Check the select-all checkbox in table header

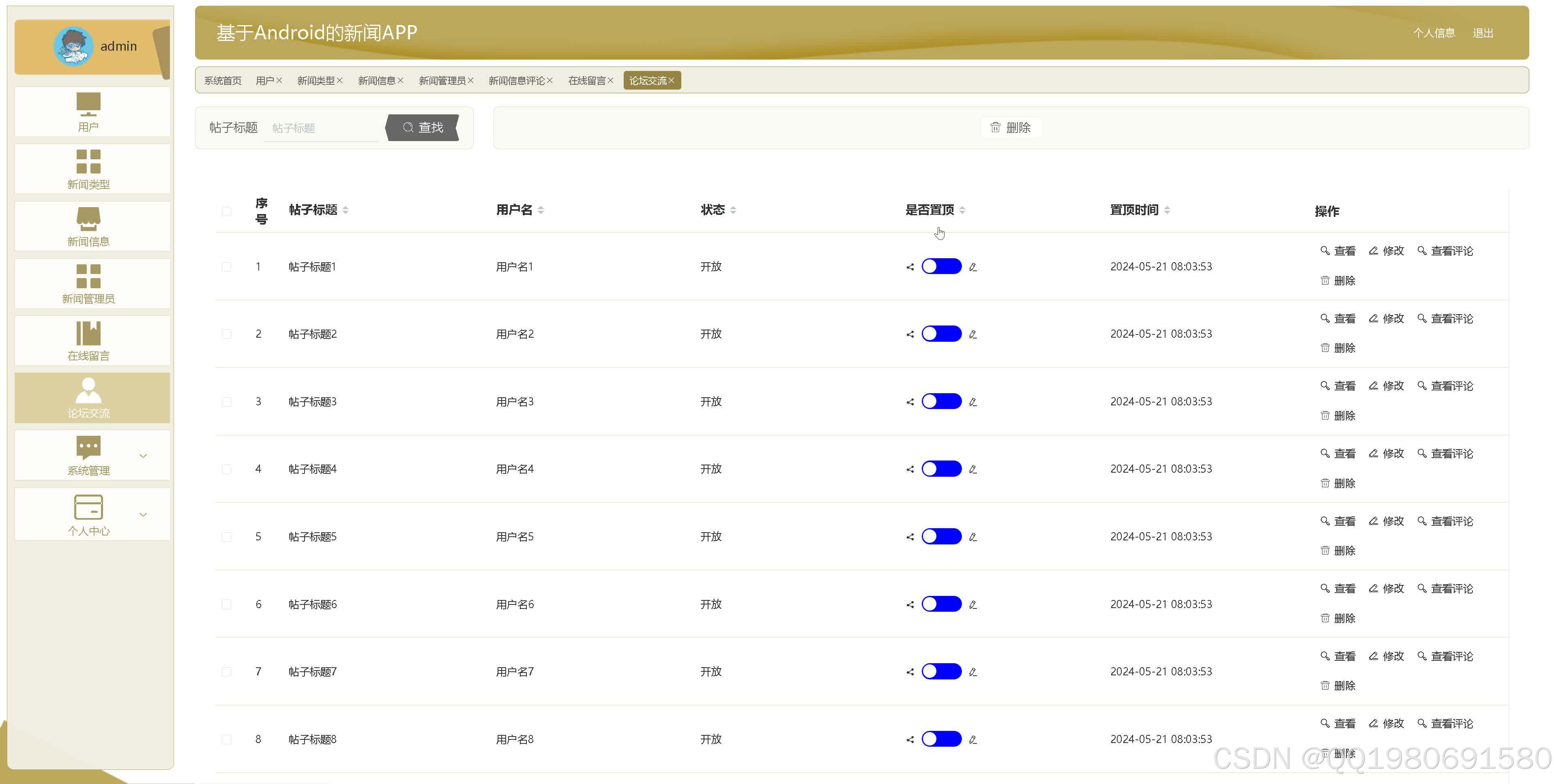226,211
